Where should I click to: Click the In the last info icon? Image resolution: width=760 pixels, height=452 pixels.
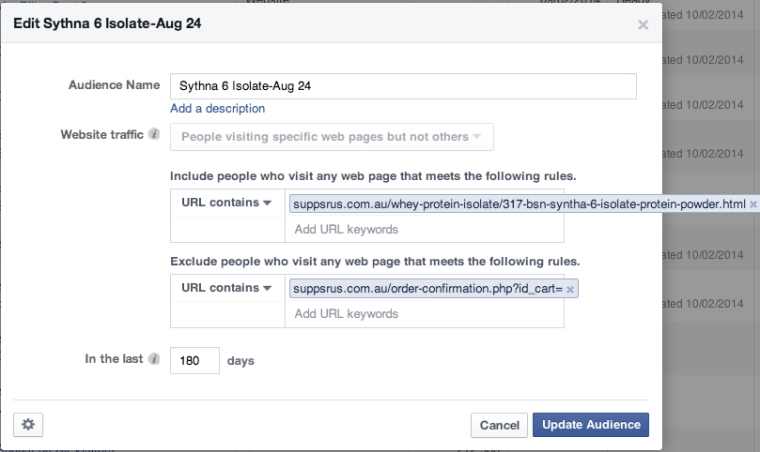[x=154, y=359]
